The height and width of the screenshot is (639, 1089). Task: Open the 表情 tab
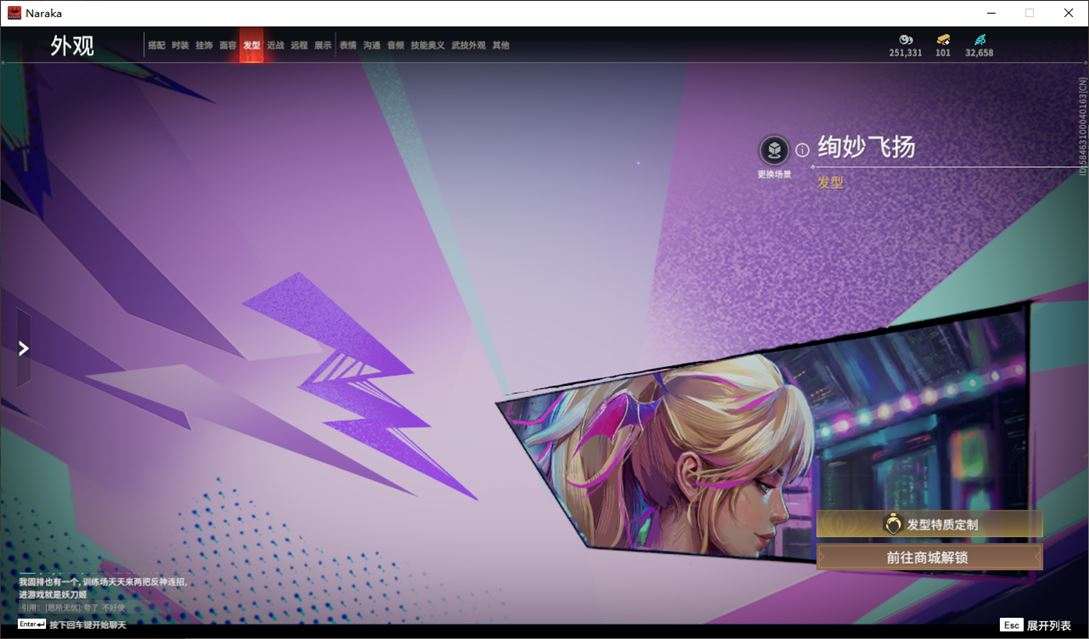point(348,45)
